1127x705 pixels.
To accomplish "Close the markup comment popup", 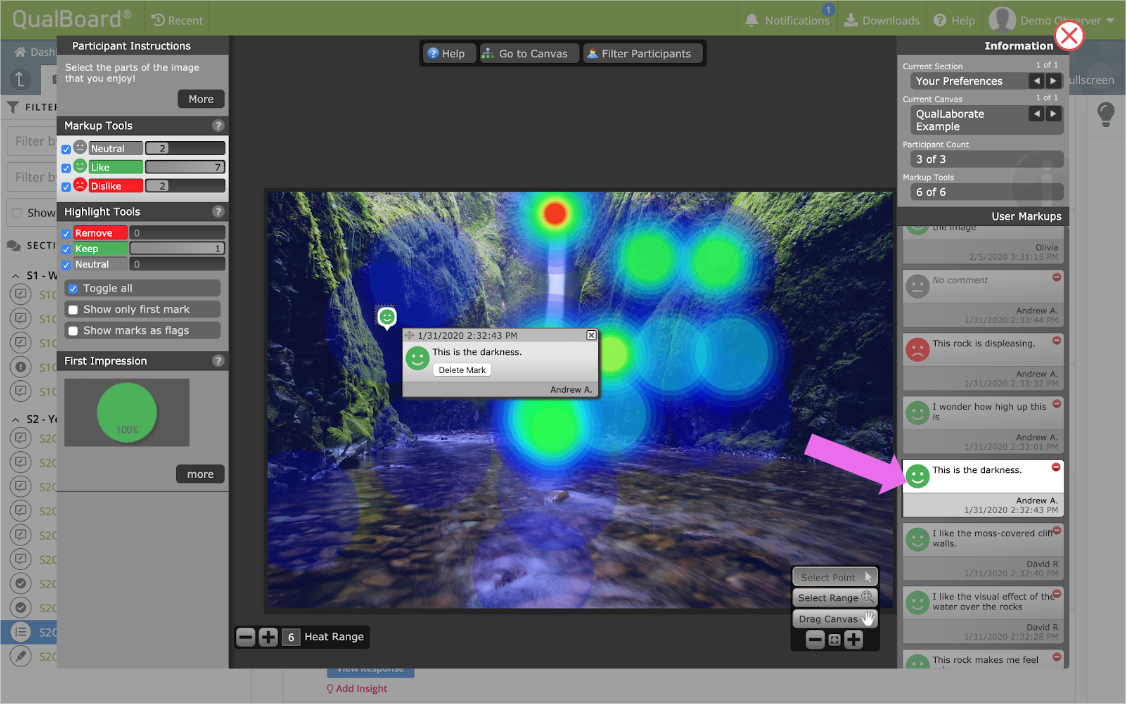I will (591, 336).
